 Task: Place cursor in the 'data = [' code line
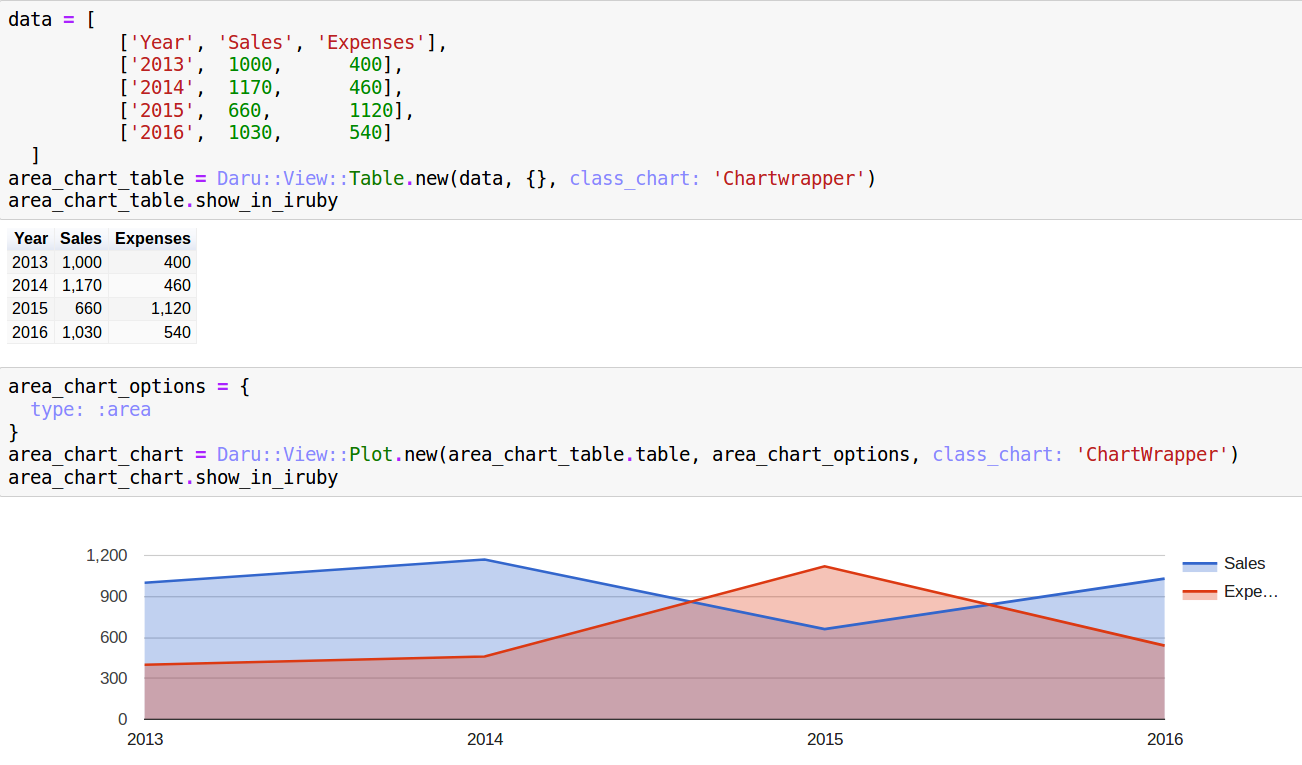pyautogui.click(x=52, y=19)
